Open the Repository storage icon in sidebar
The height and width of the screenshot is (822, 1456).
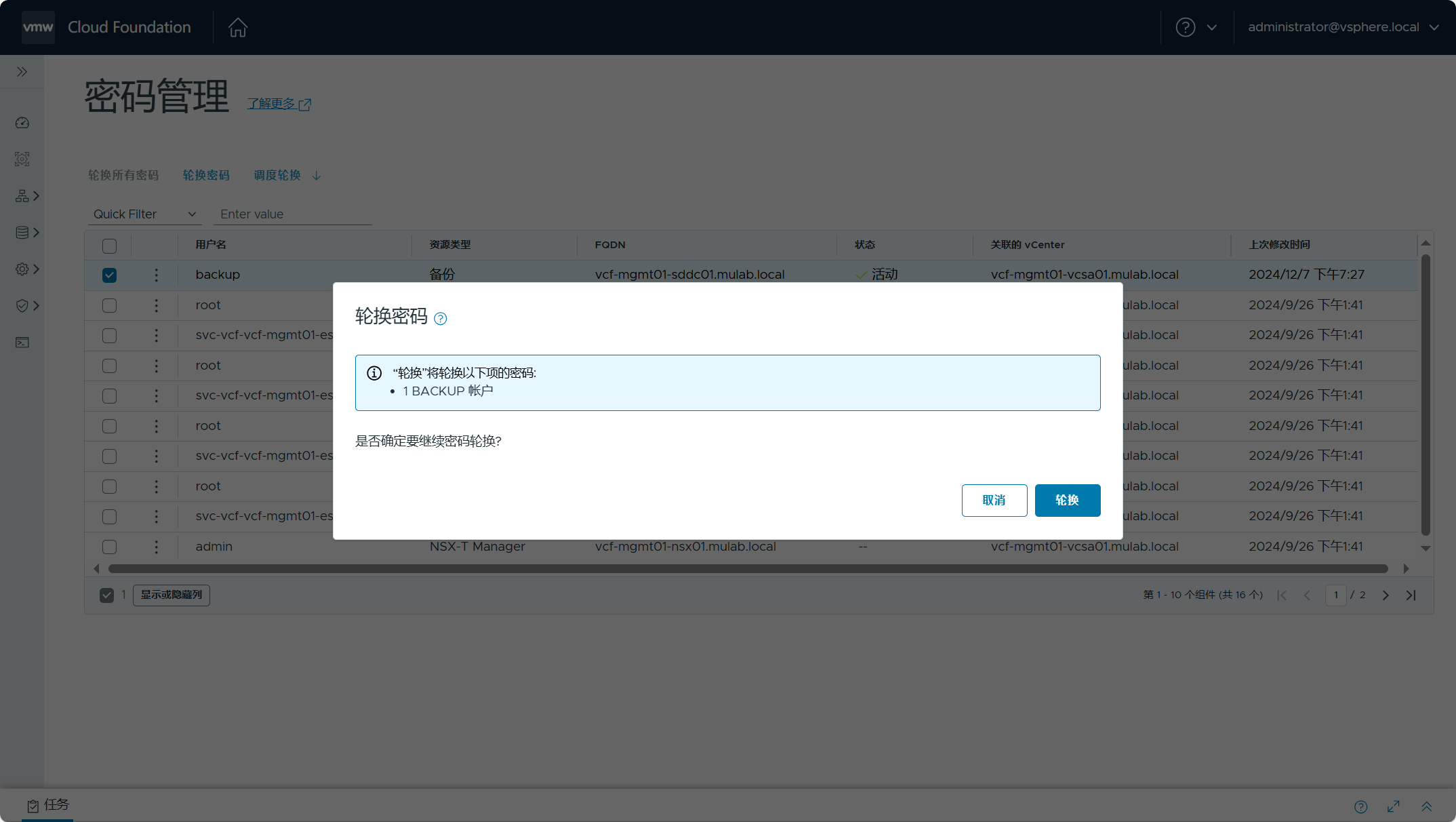(x=22, y=233)
